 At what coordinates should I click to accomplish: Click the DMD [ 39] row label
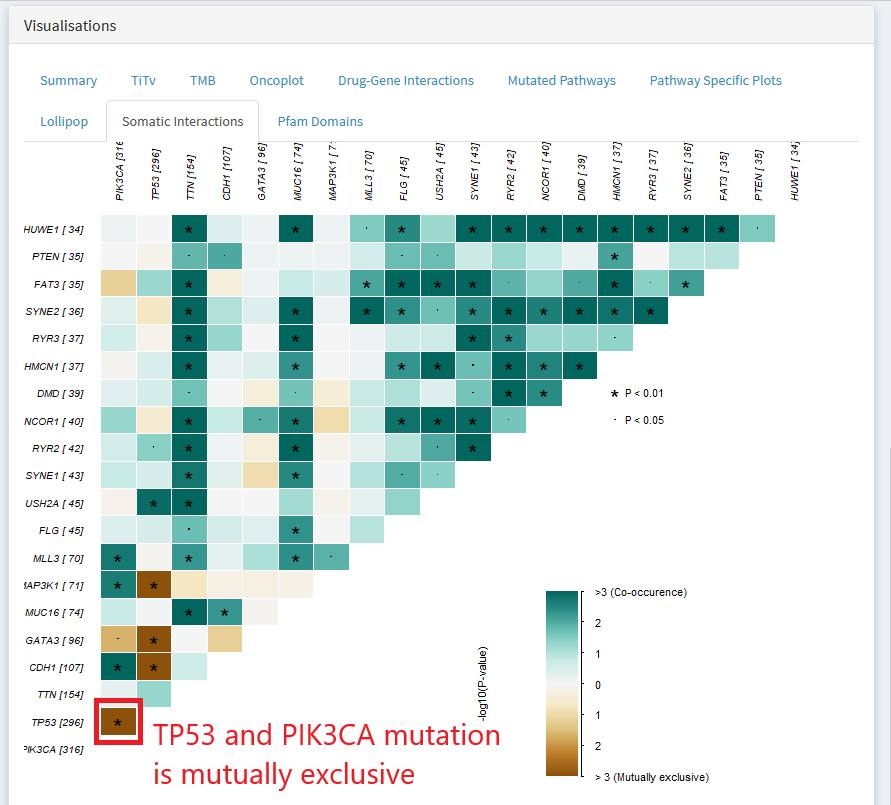[60, 394]
